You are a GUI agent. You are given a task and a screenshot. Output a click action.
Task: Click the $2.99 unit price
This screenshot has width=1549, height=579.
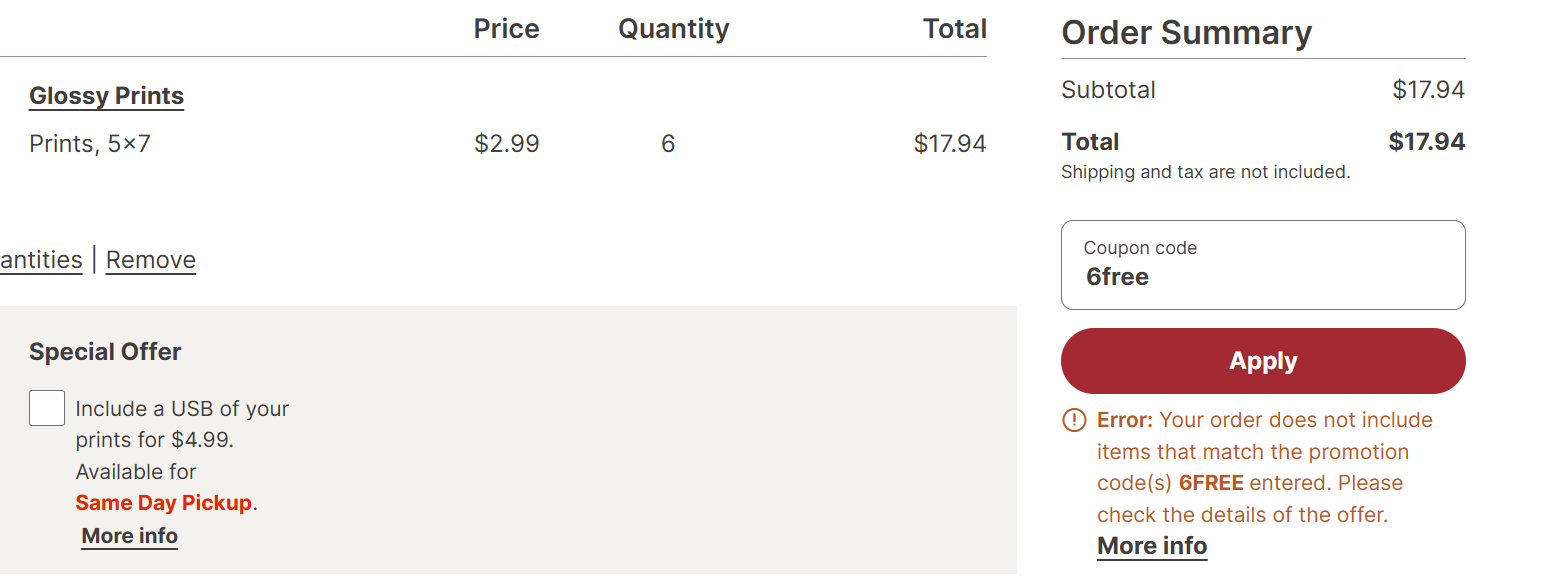tap(506, 144)
